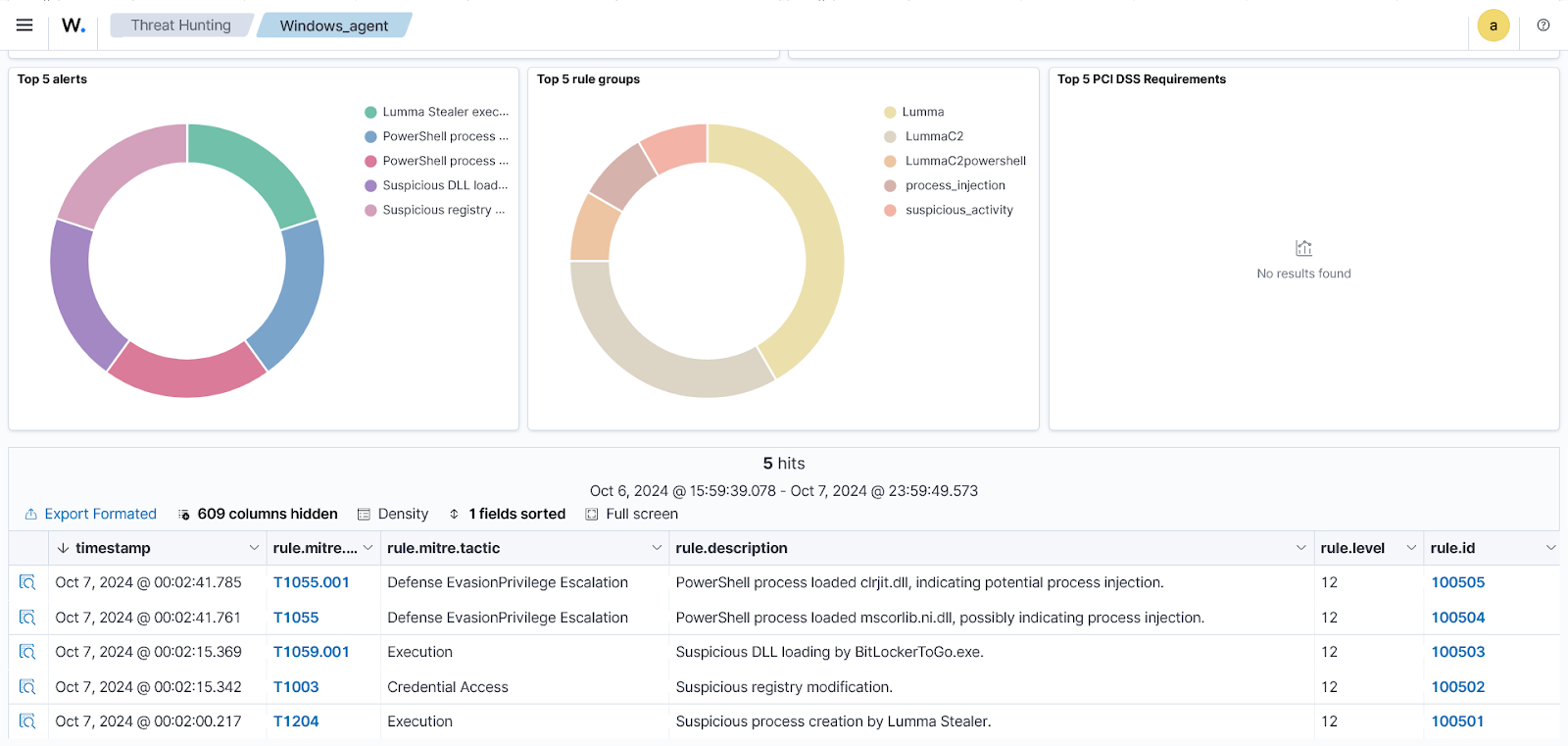Open MITRE technique T1204 link

[x=296, y=721]
